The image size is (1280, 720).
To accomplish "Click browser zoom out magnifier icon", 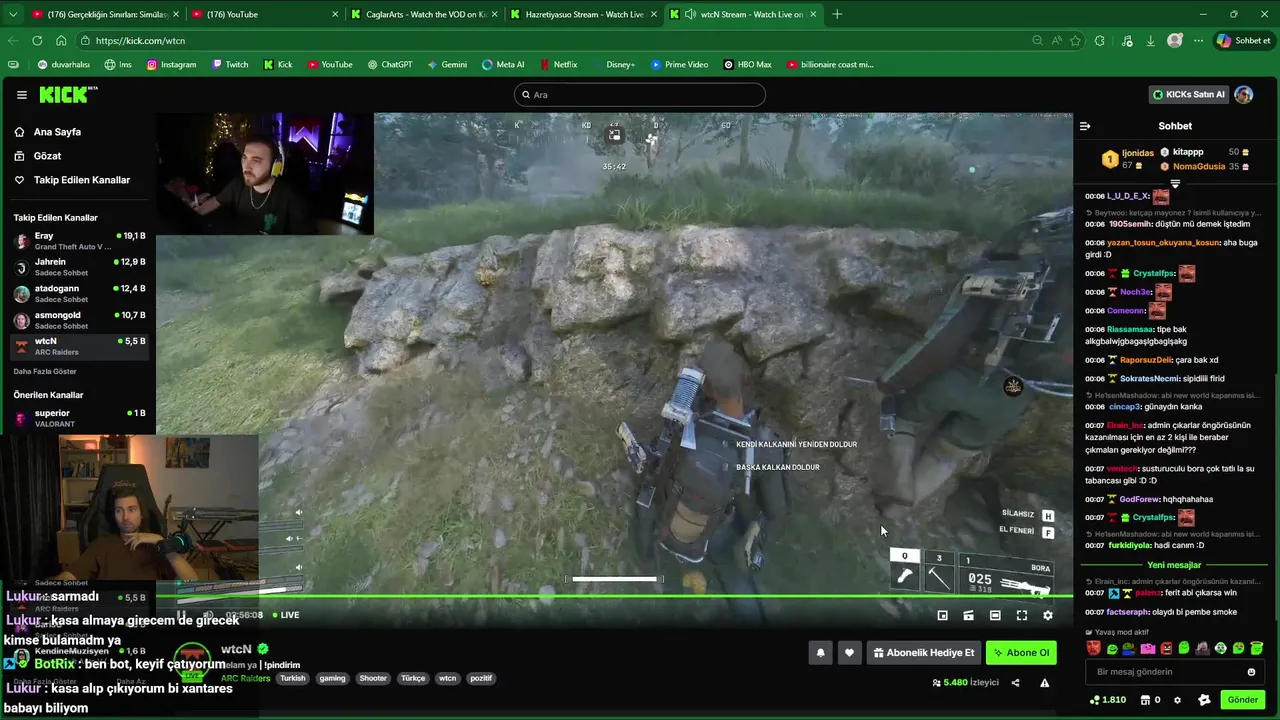I will point(1037,41).
